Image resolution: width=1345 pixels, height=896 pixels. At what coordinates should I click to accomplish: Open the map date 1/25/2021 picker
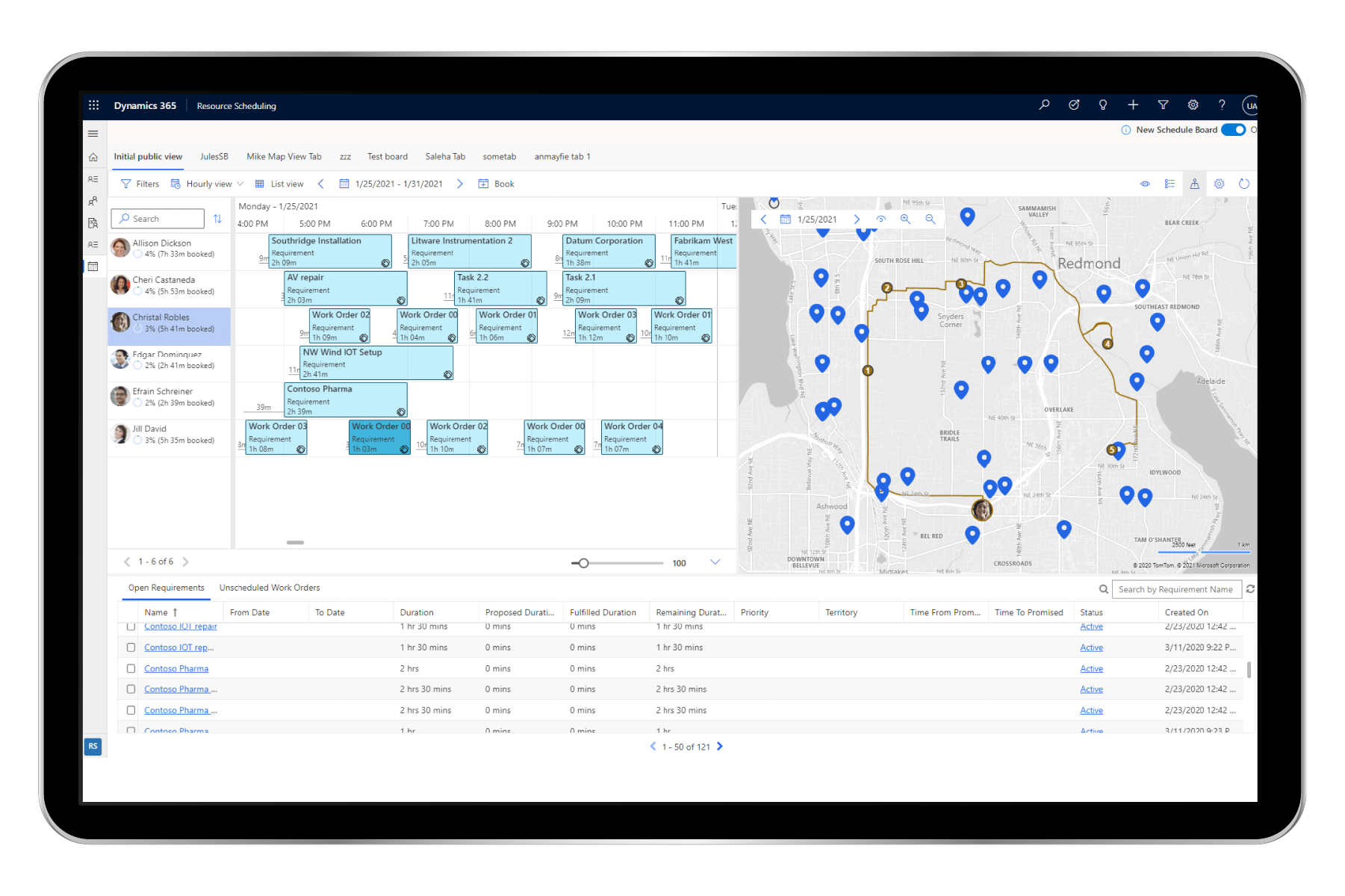point(808,220)
